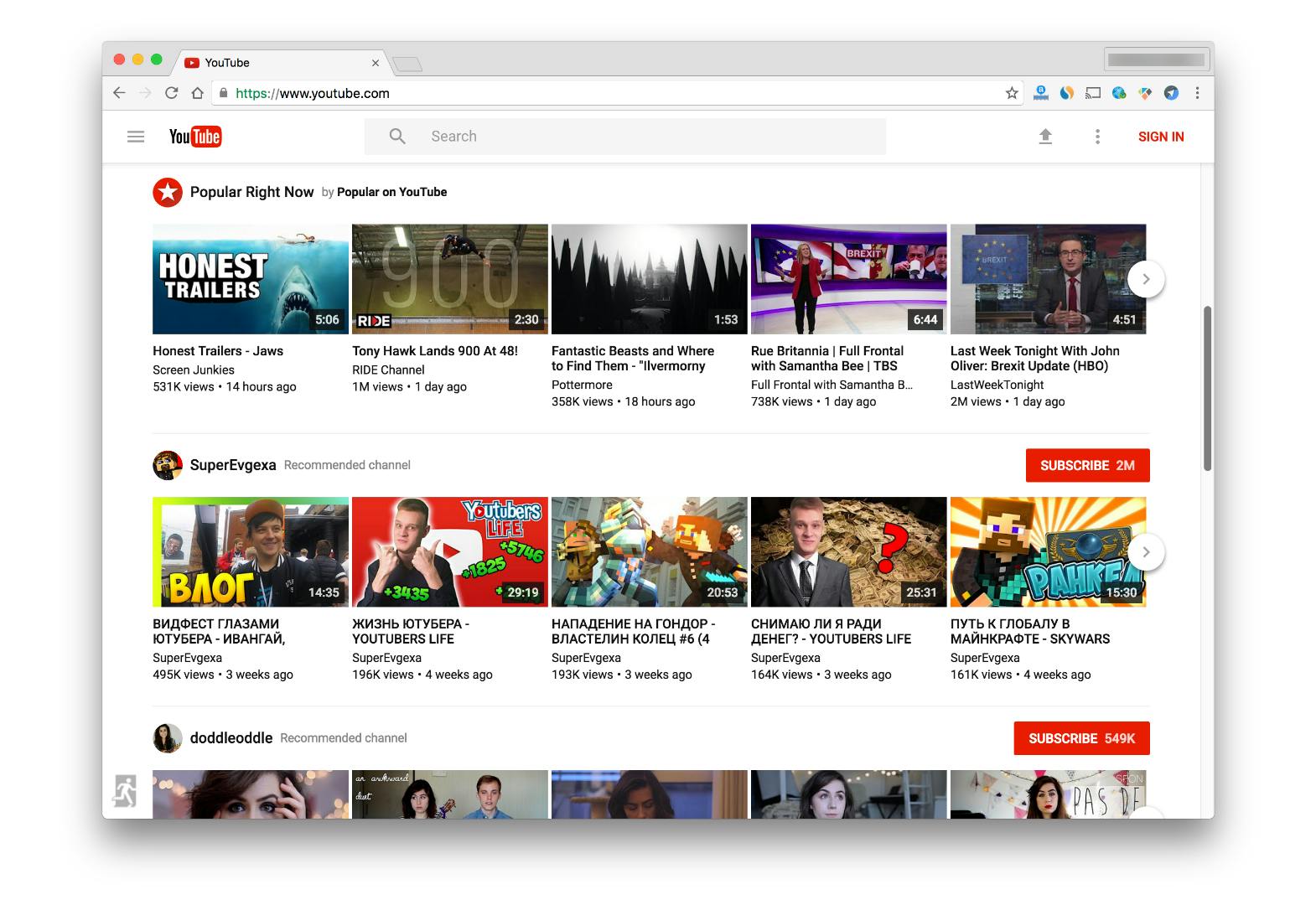Image resolution: width=1316 pixels, height=905 pixels.
Task: Play Tony Hawk 900 video thumbnail
Action: pyautogui.click(x=450, y=279)
